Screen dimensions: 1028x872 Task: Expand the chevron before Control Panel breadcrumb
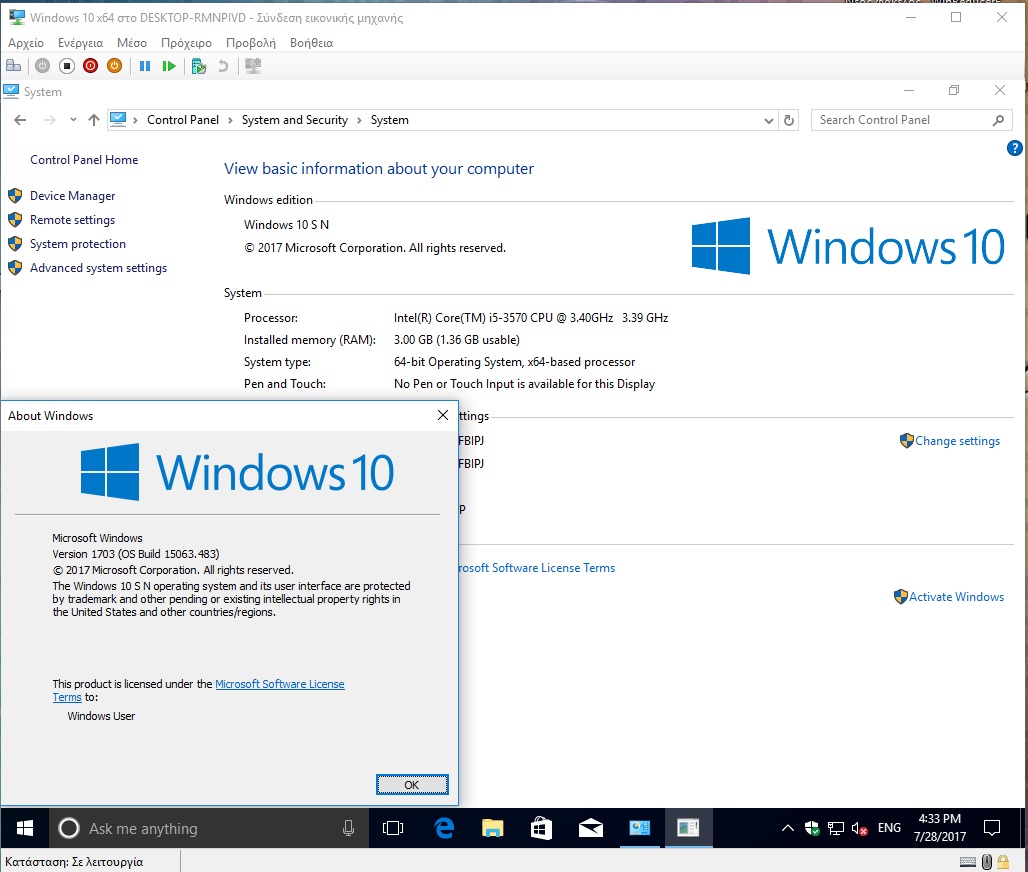point(135,120)
